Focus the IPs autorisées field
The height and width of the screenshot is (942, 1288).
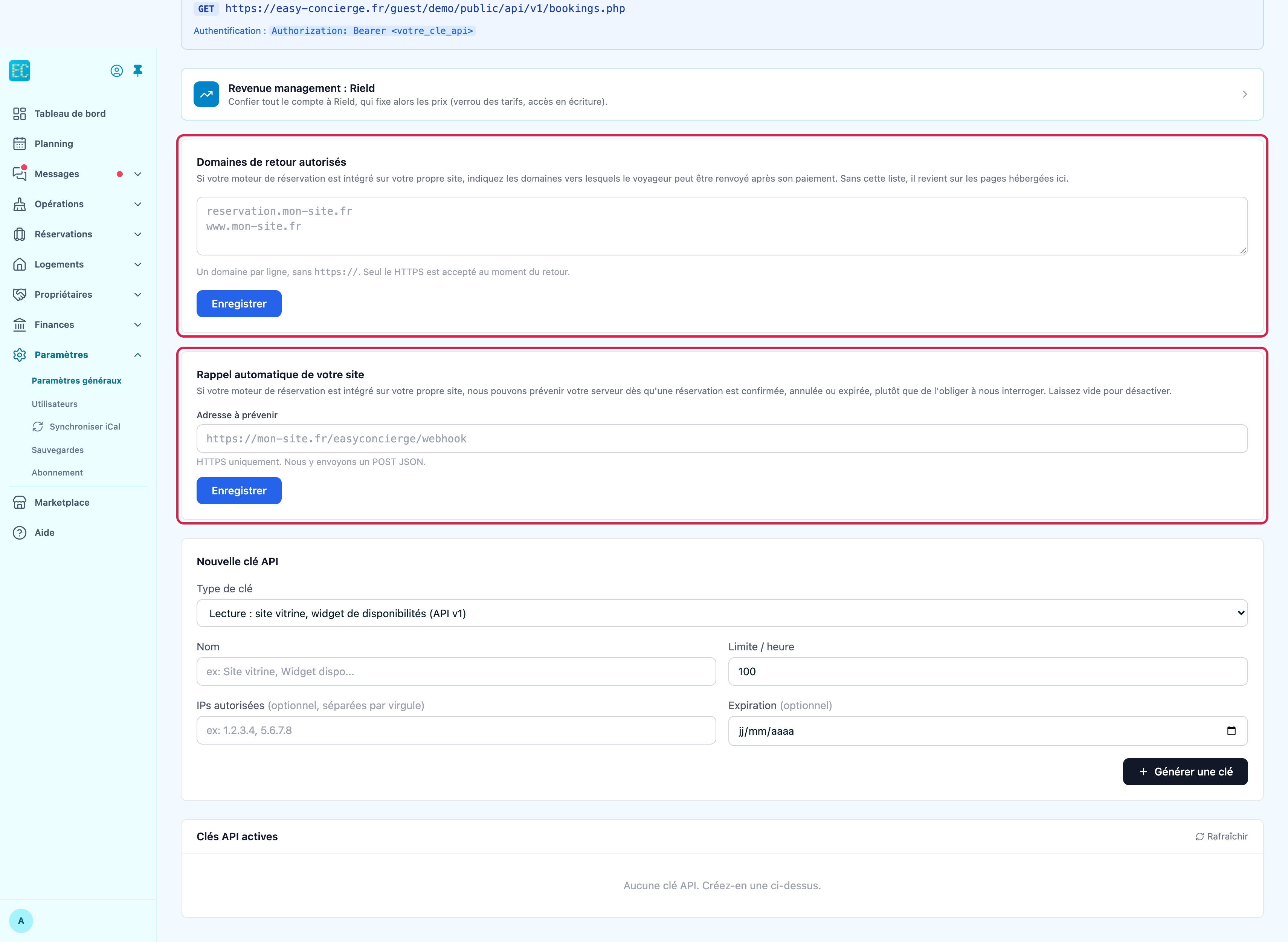[456, 731]
